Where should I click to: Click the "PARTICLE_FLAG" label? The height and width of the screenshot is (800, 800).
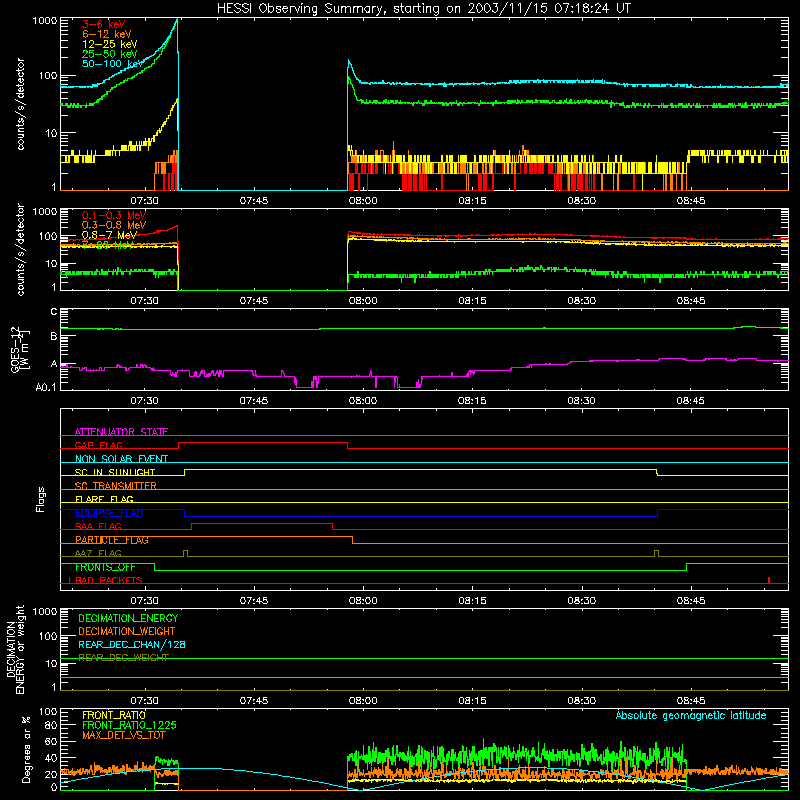point(112,540)
